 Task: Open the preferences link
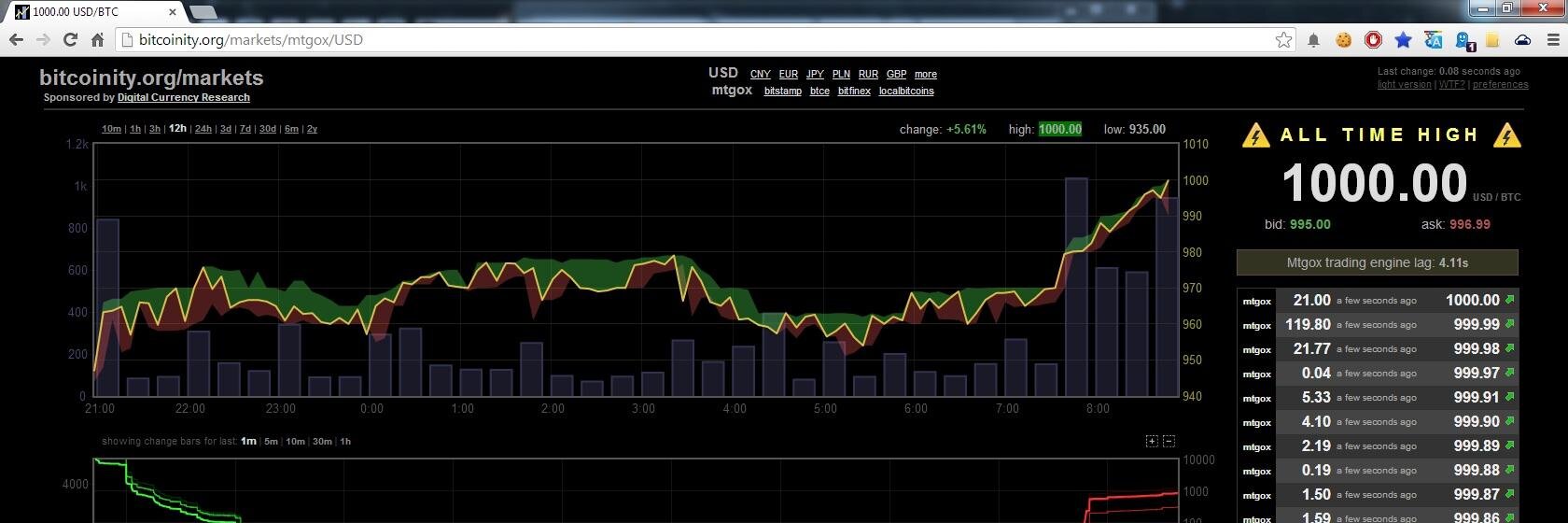[1501, 84]
